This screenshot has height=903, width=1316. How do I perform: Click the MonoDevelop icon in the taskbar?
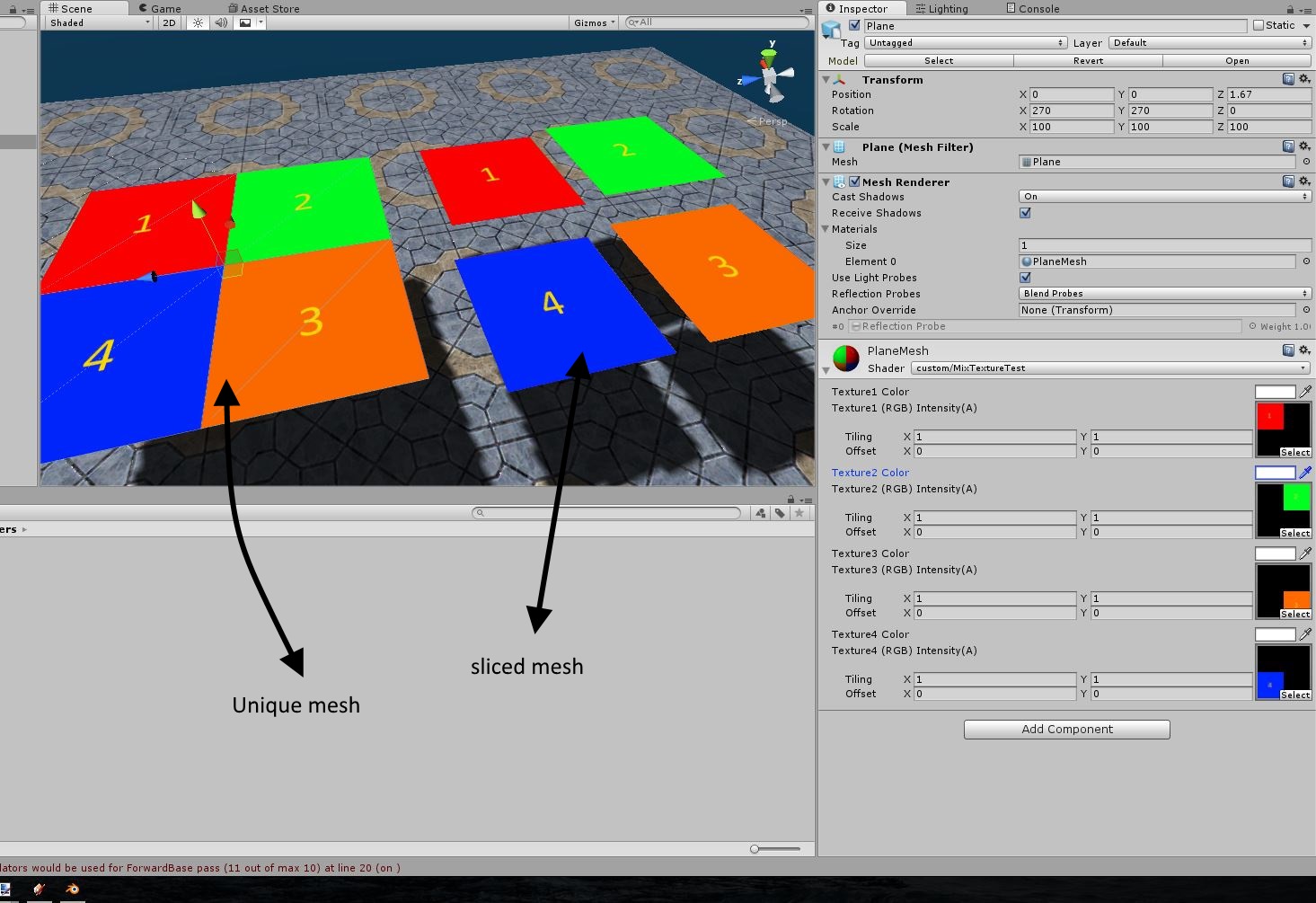(39, 890)
